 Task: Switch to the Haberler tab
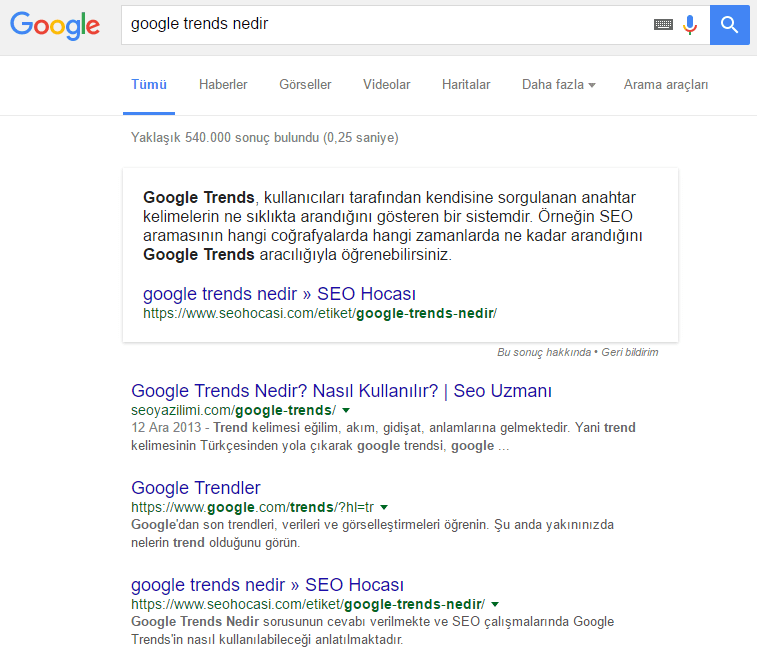223,85
